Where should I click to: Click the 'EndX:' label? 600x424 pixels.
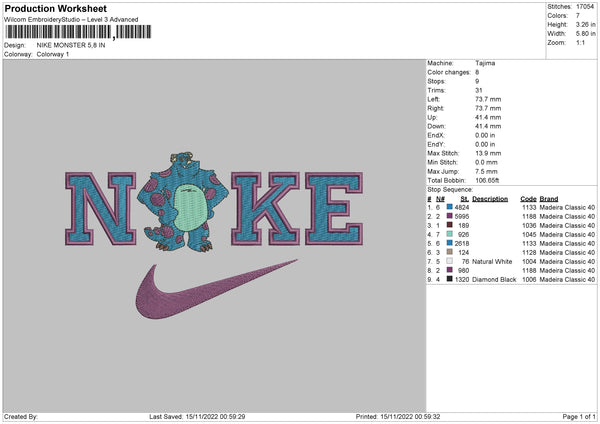[x=437, y=135]
